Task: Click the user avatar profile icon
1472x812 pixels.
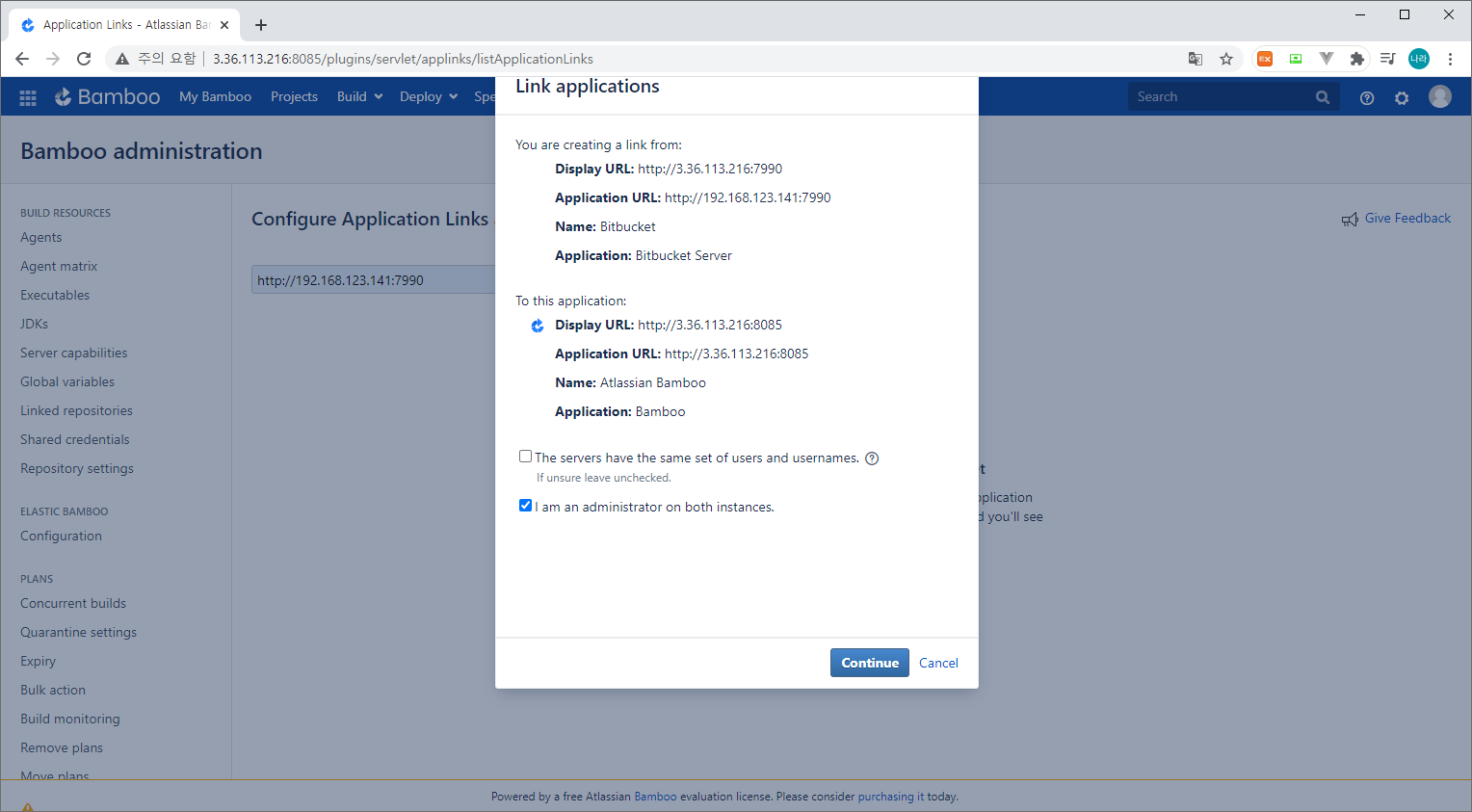Action: click(1439, 95)
